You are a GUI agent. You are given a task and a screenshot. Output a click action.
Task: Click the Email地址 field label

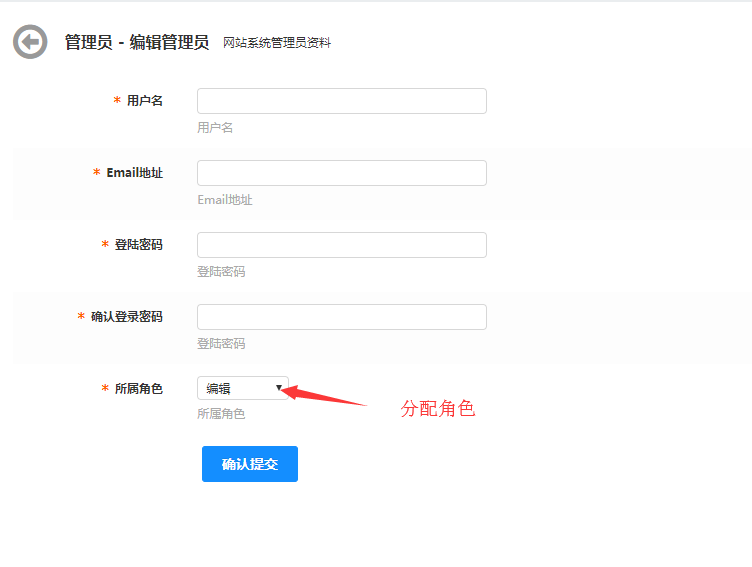tap(134, 173)
